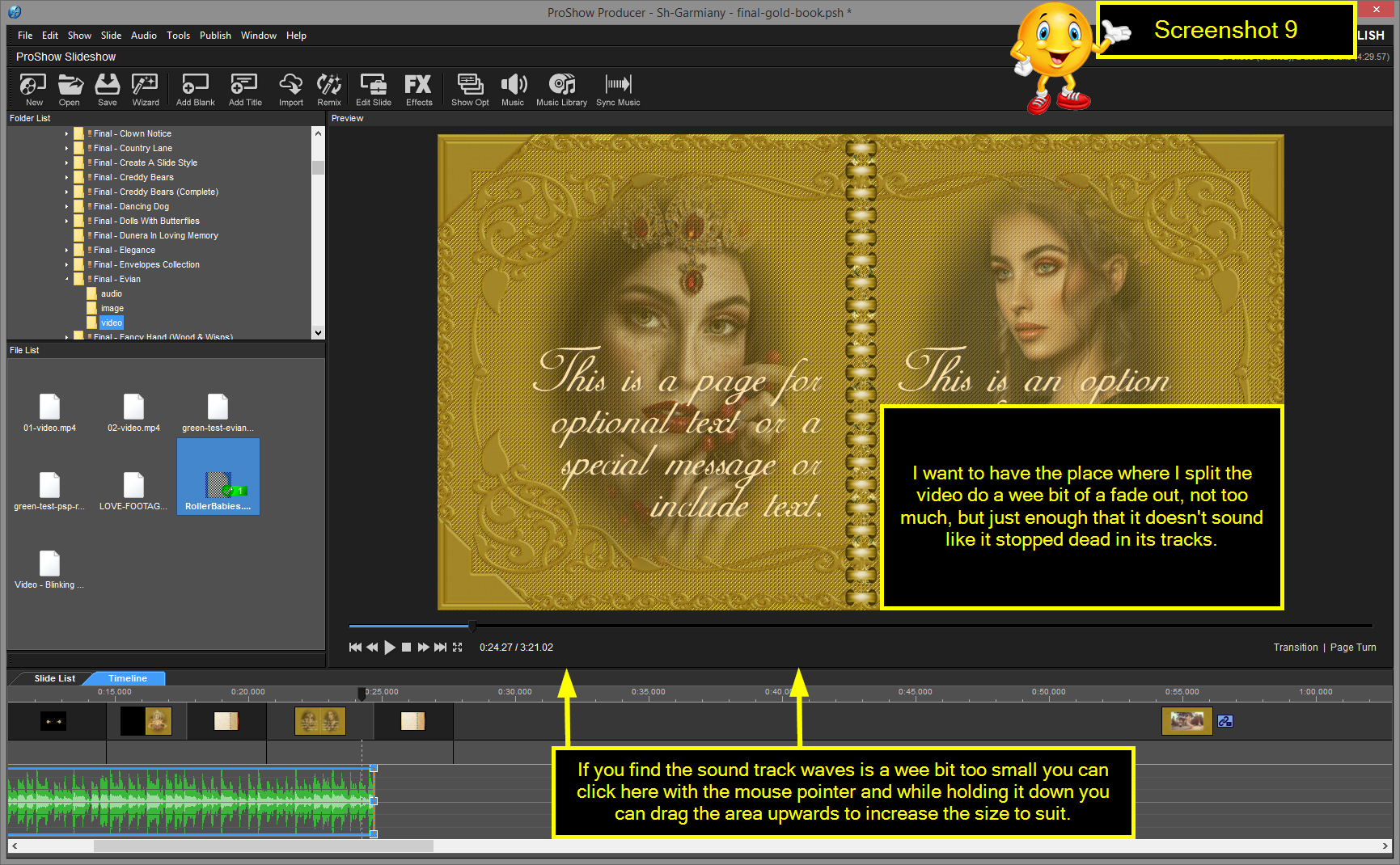
Task: Select the green-test-evian file
Action: 218,413
